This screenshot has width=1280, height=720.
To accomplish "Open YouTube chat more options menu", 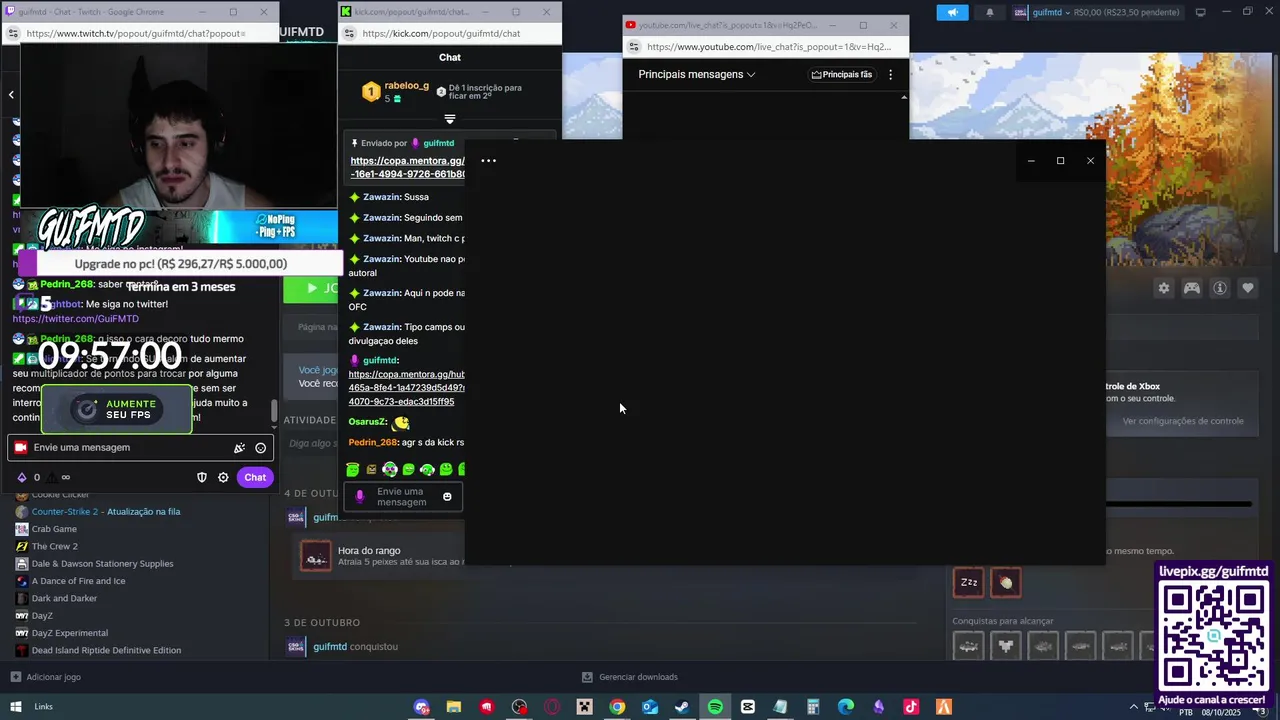I will coord(890,74).
